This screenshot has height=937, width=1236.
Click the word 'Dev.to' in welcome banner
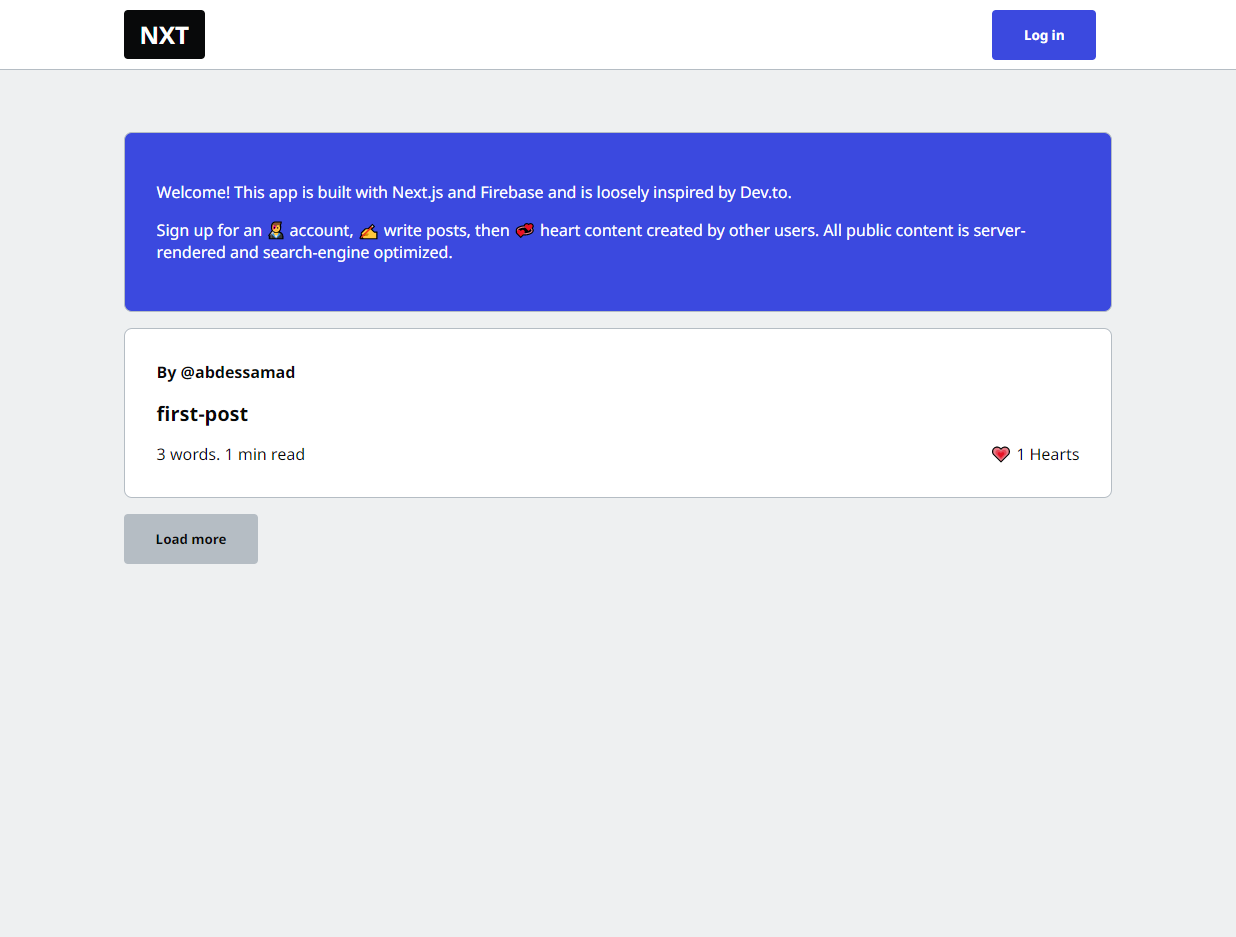click(765, 192)
